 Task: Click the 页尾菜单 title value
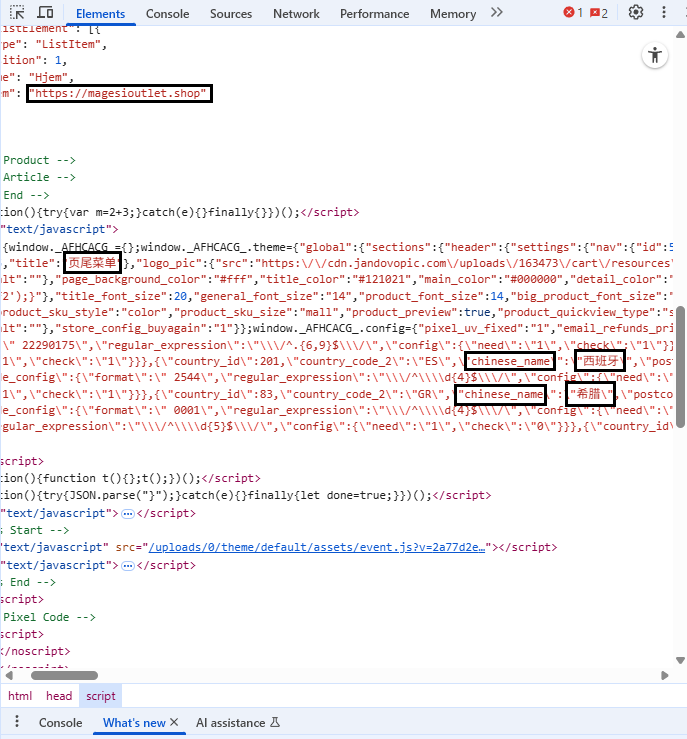point(92,263)
